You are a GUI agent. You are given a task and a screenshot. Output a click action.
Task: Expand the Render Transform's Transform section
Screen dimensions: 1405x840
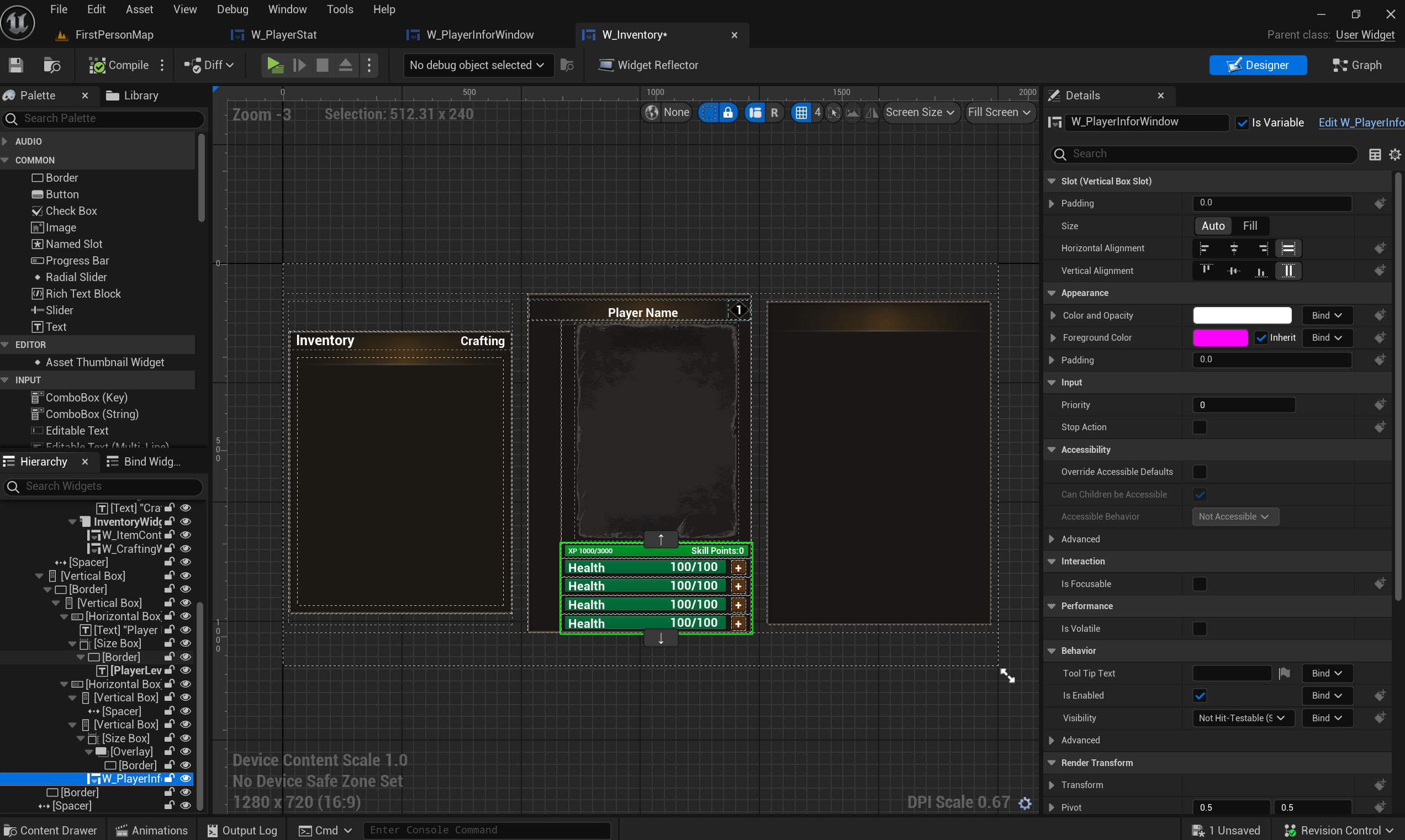pyautogui.click(x=1052, y=785)
